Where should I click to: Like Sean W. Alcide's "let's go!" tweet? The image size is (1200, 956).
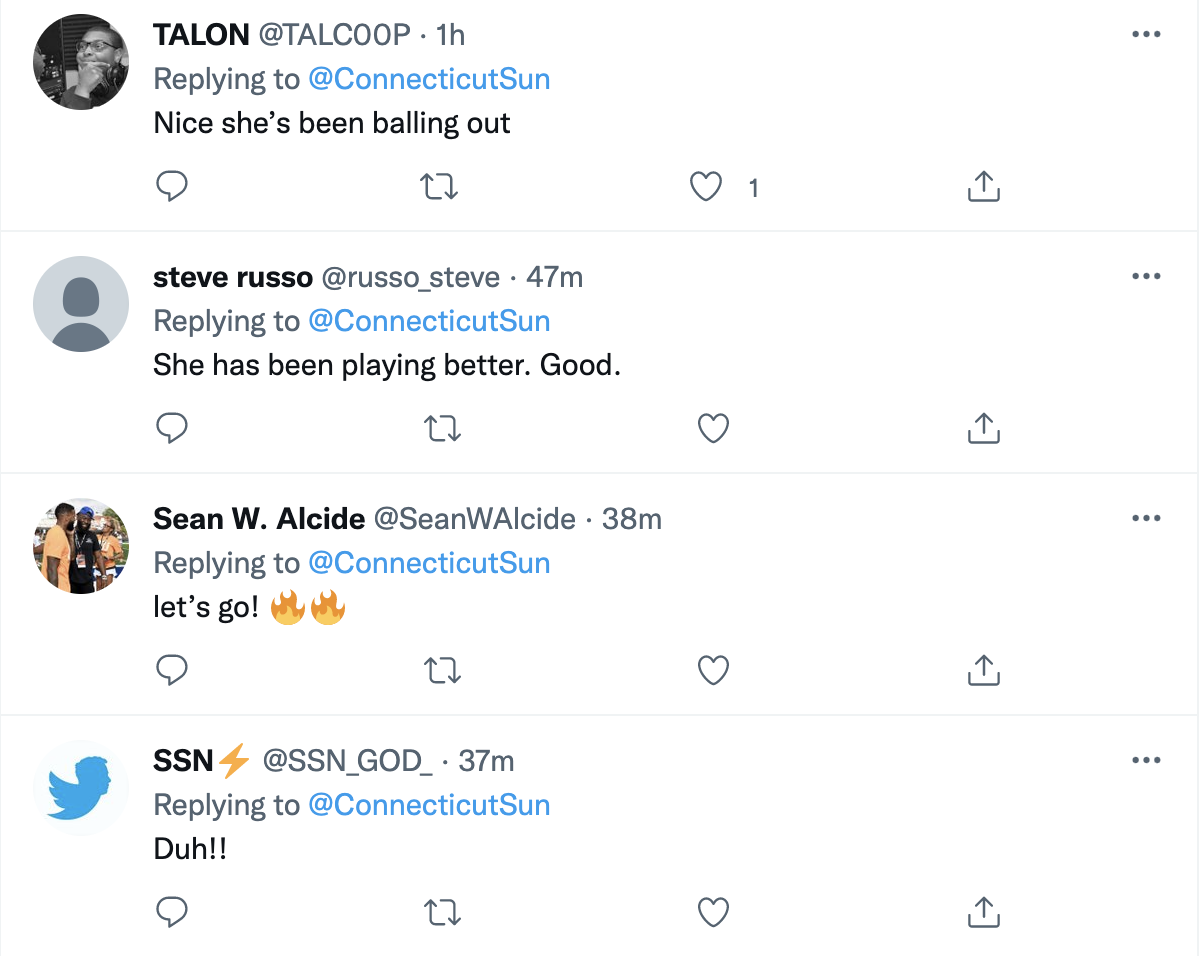tap(712, 670)
